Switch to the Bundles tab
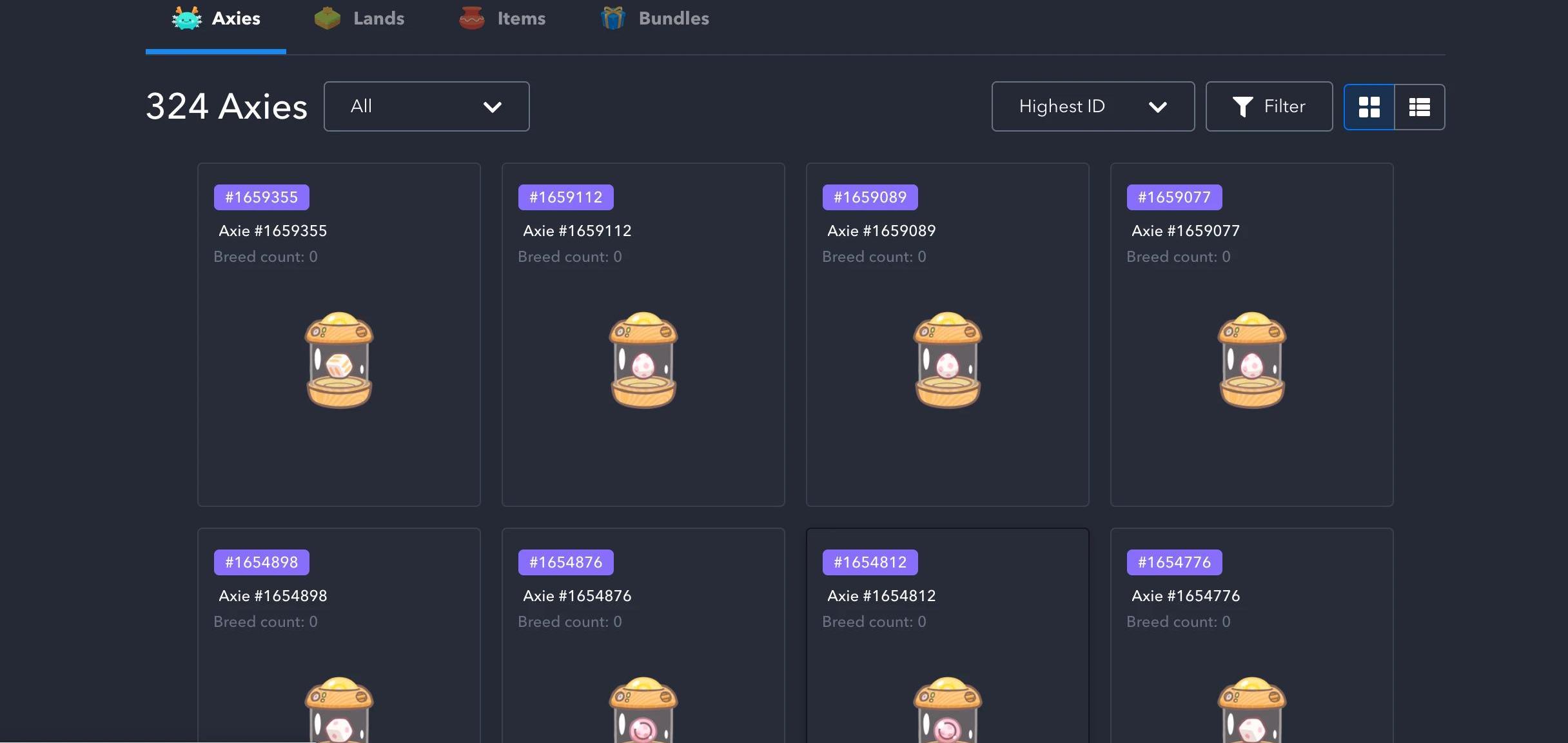This screenshot has height=743, width=1568. pos(654,19)
